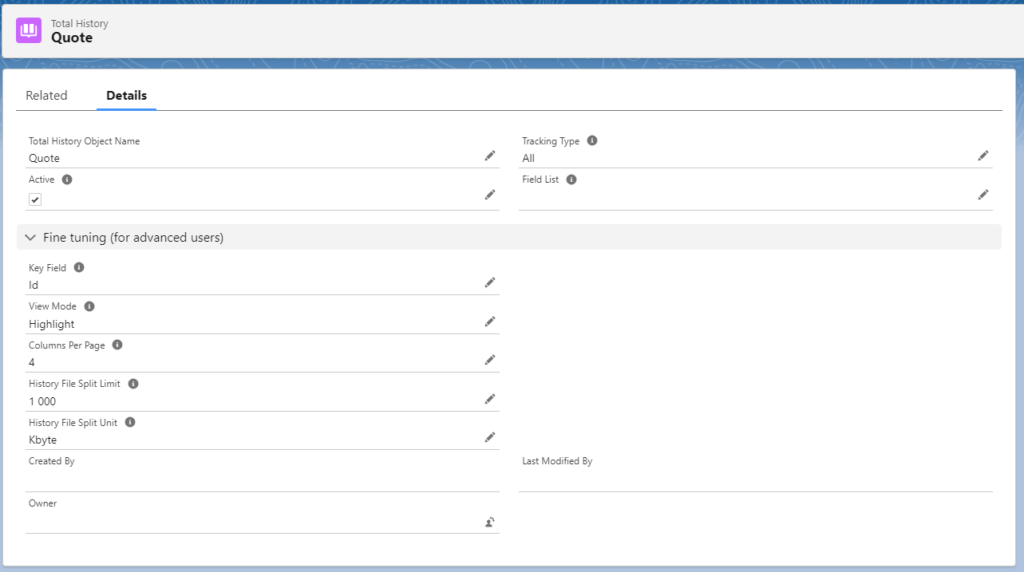Viewport: 1024px width, 572px height.
Task: Edit the Total History Object Name field
Action: (489, 156)
